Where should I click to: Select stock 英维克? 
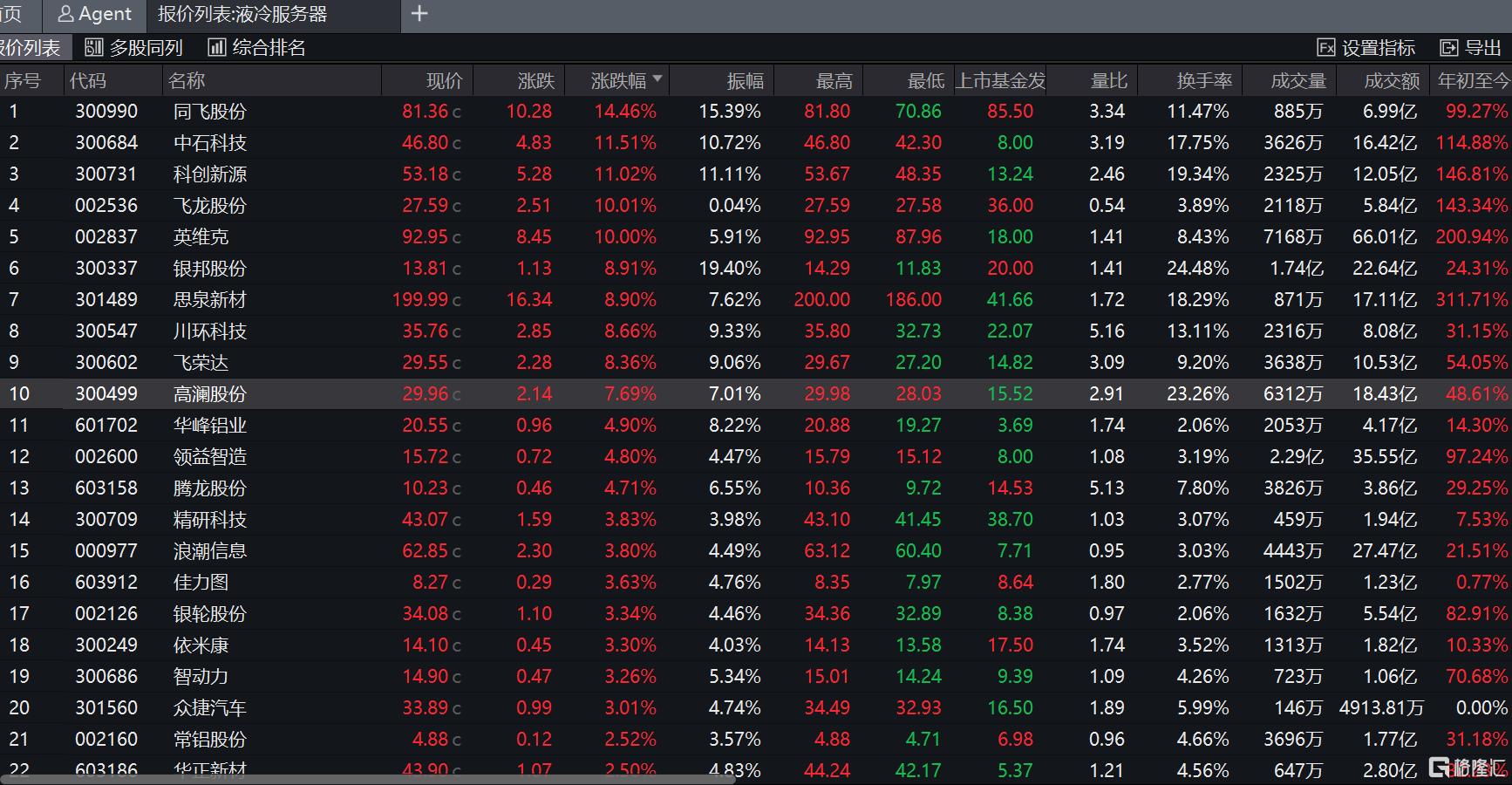pyautogui.click(x=201, y=237)
